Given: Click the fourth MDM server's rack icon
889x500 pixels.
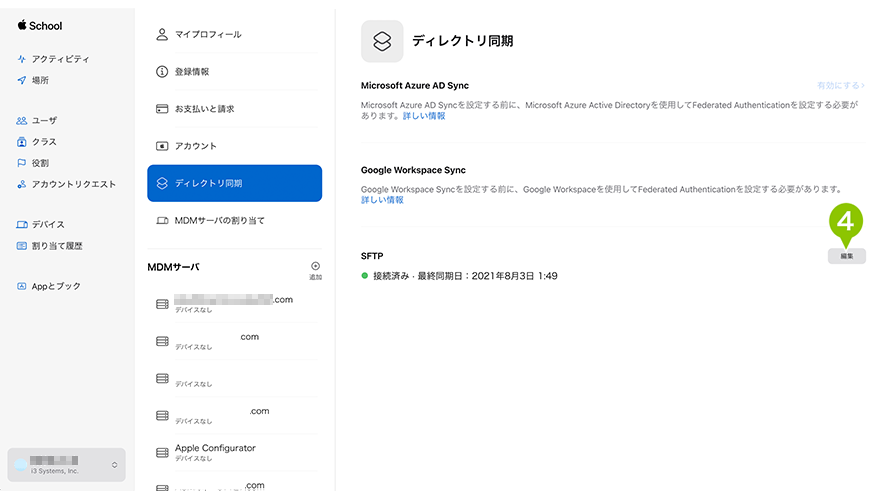Looking at the screenshot, I should [x=162, y=416].
